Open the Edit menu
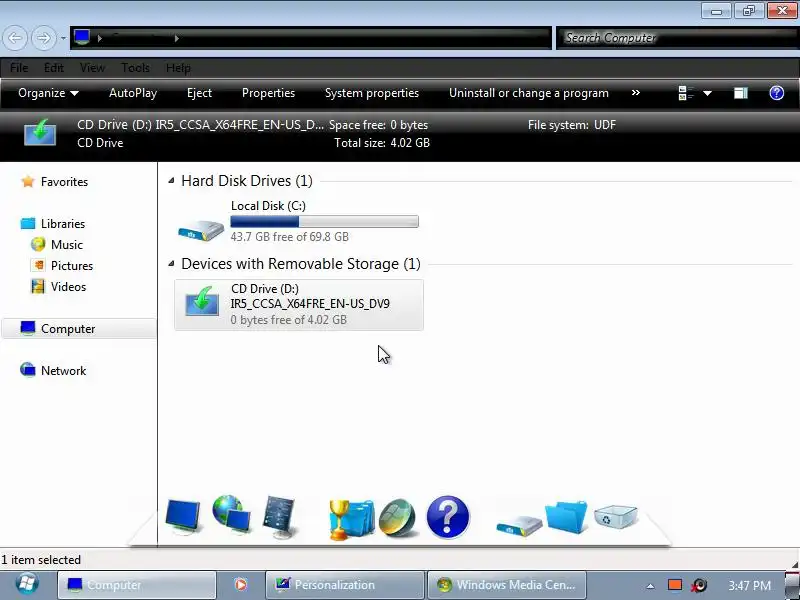The width and height of the screenshot is (800, 600). [x=54, y=68]
